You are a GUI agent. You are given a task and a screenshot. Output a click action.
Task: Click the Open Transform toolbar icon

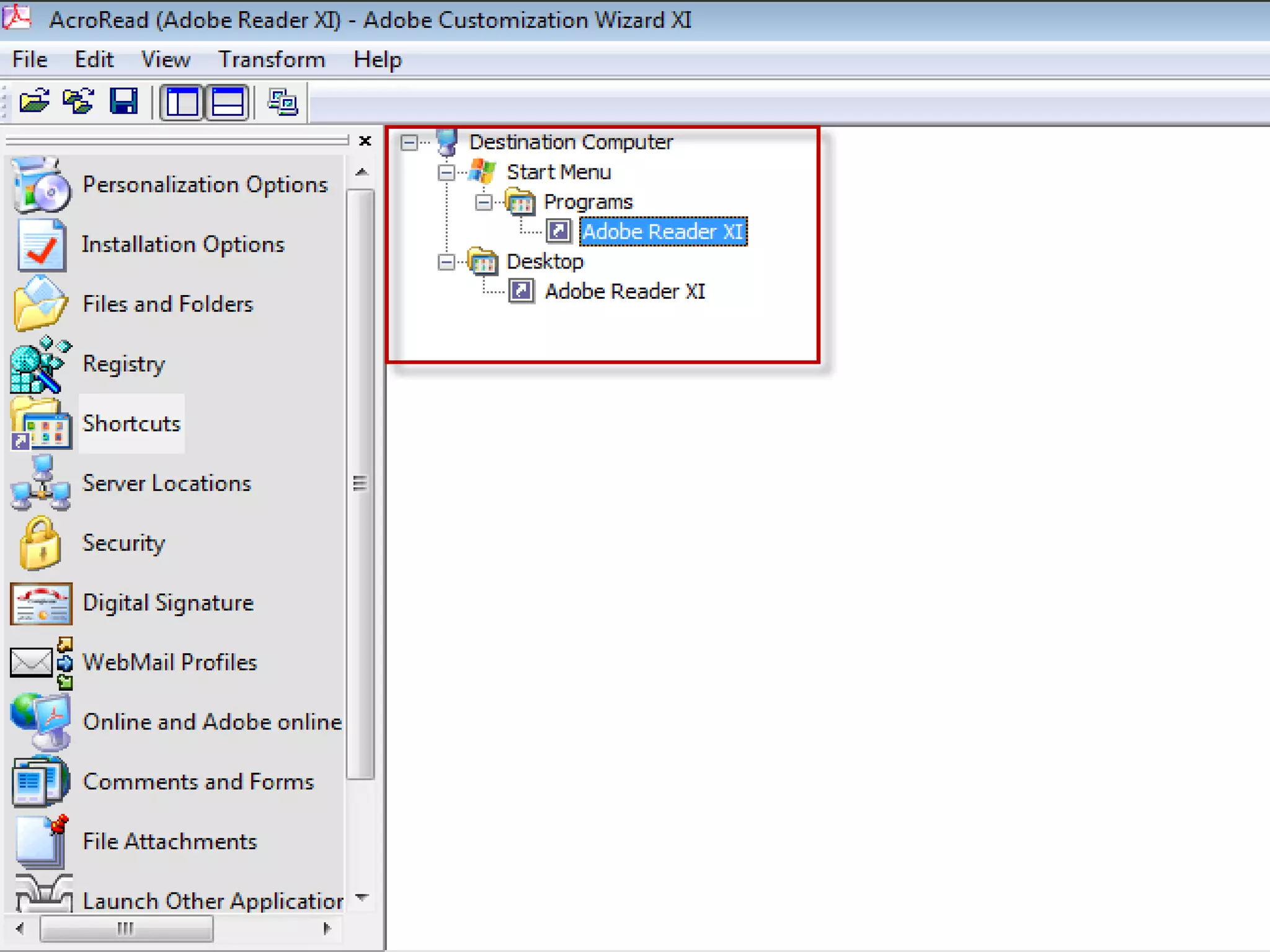[78, 102]
